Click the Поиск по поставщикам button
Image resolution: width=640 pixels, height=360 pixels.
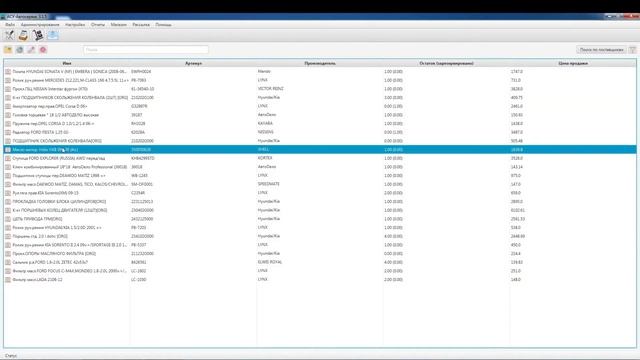[x=602, y=50]
